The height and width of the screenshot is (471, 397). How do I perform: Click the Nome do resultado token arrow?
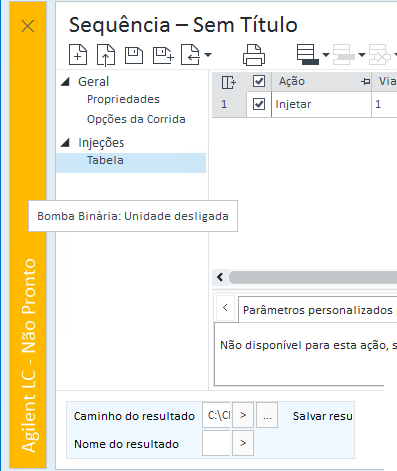(243, 443)
